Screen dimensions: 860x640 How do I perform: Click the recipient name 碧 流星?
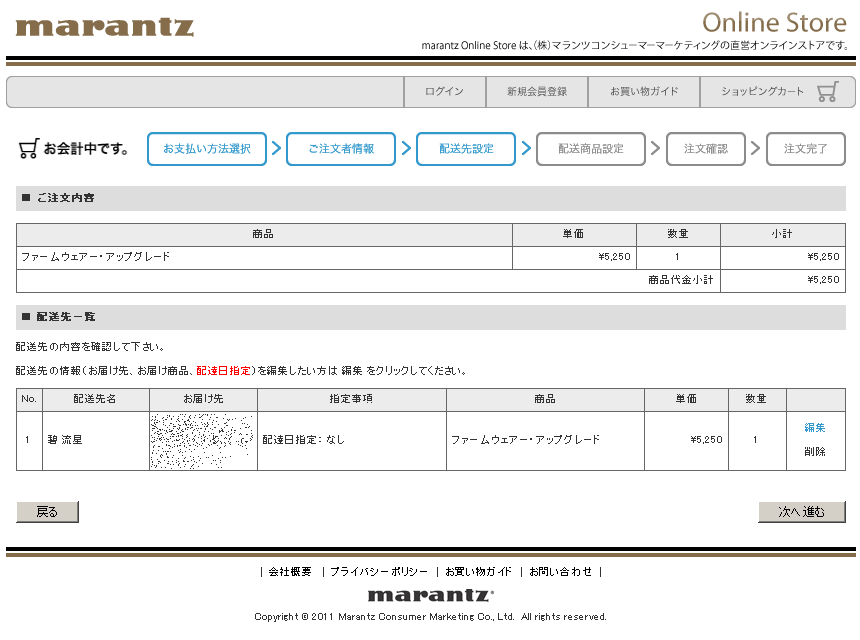[65, 440]
